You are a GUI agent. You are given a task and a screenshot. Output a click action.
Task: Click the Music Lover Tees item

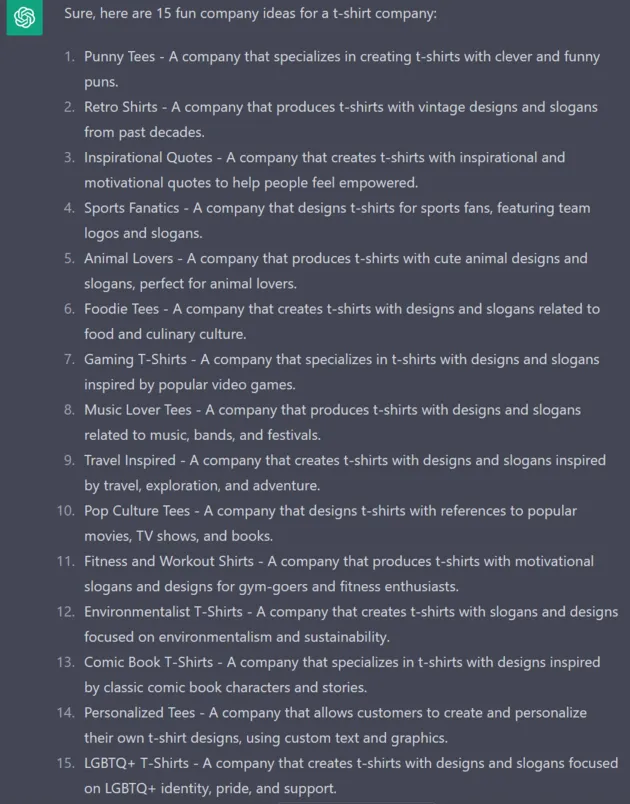point(333,423)
